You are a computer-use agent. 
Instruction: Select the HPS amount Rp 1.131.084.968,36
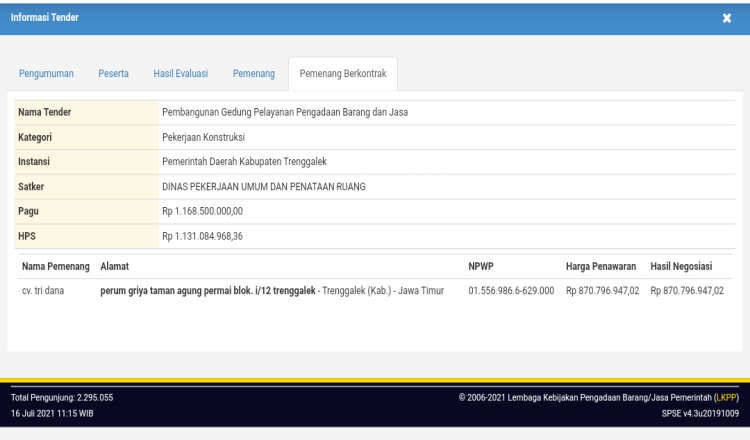[x=202, y=236]
